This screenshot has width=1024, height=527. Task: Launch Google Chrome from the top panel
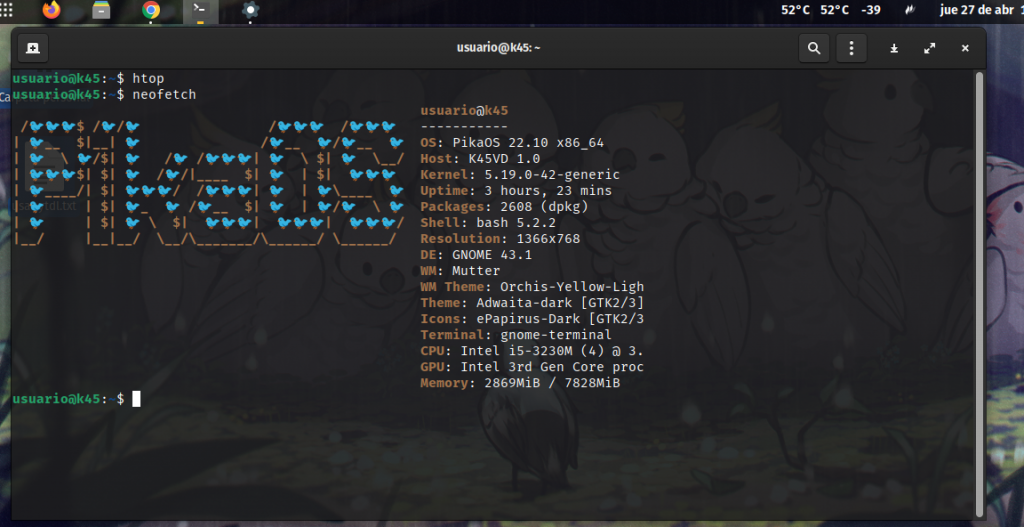(151, 11)
